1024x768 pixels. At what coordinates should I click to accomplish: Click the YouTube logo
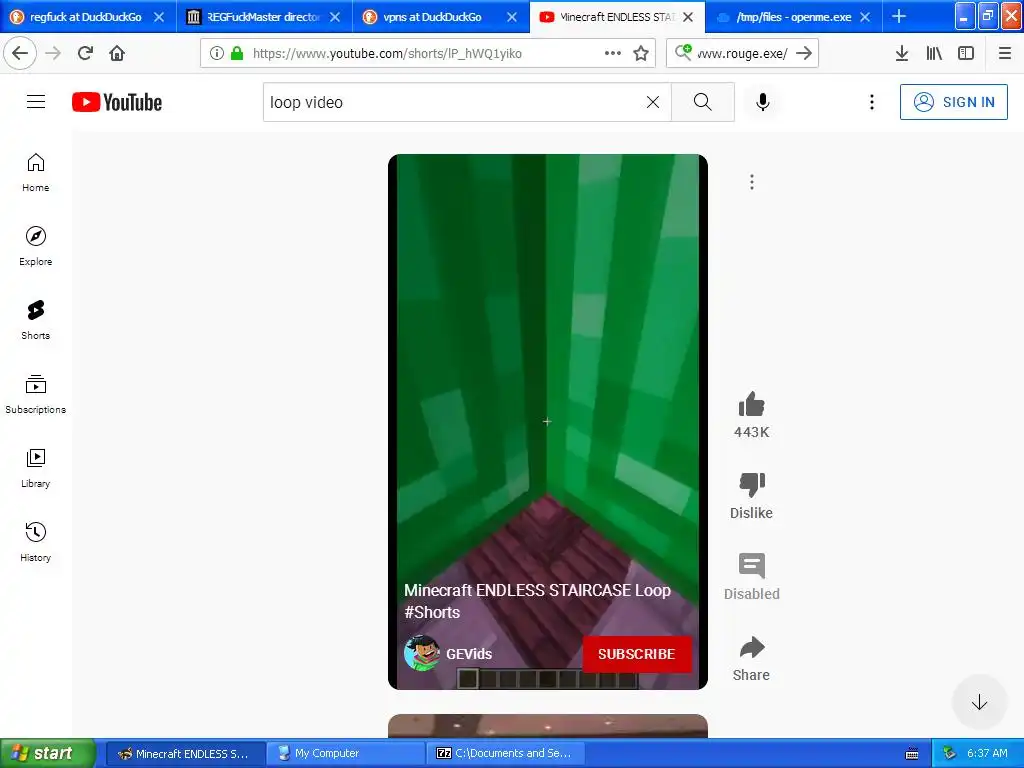coord(117,102)
